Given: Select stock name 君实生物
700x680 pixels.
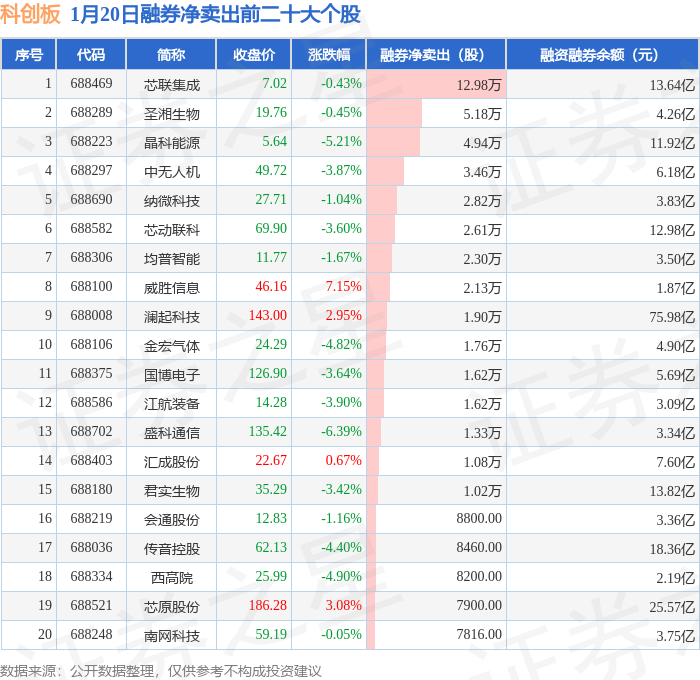Looking at the screenshot, I should click(171, 491).
